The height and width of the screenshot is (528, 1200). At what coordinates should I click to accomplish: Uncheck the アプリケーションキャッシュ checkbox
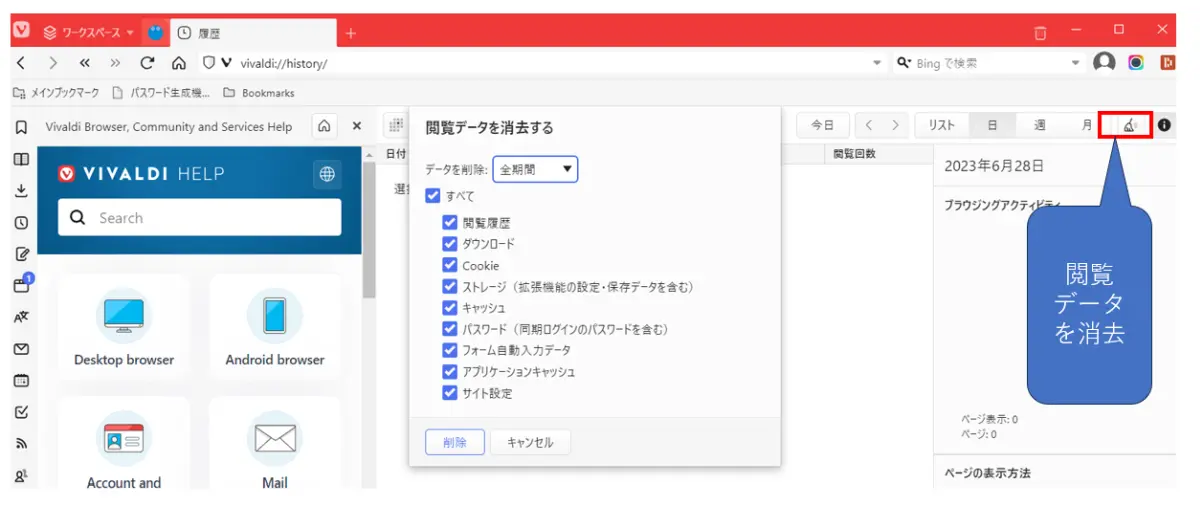tap(449, 372)
